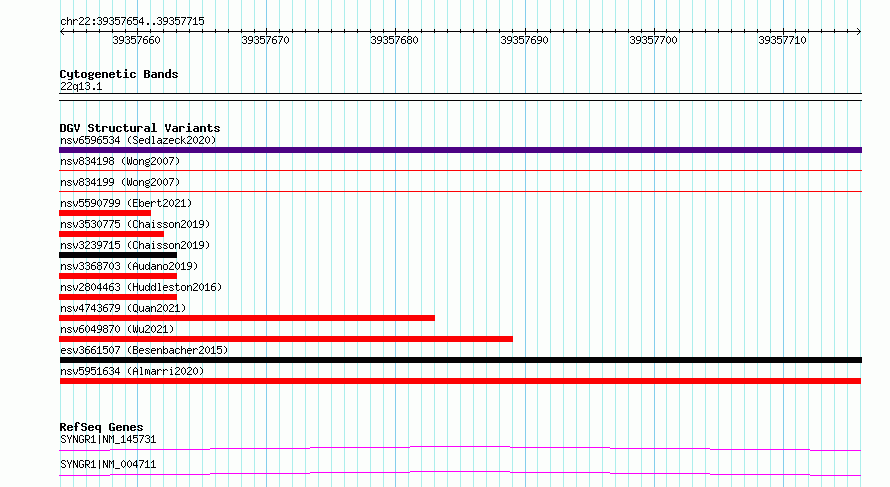The width and height of the screenshot is (890, 487).
Task: Open the SYNGR1|NM_145731 gene label
Action: click(x=108, y=439)
